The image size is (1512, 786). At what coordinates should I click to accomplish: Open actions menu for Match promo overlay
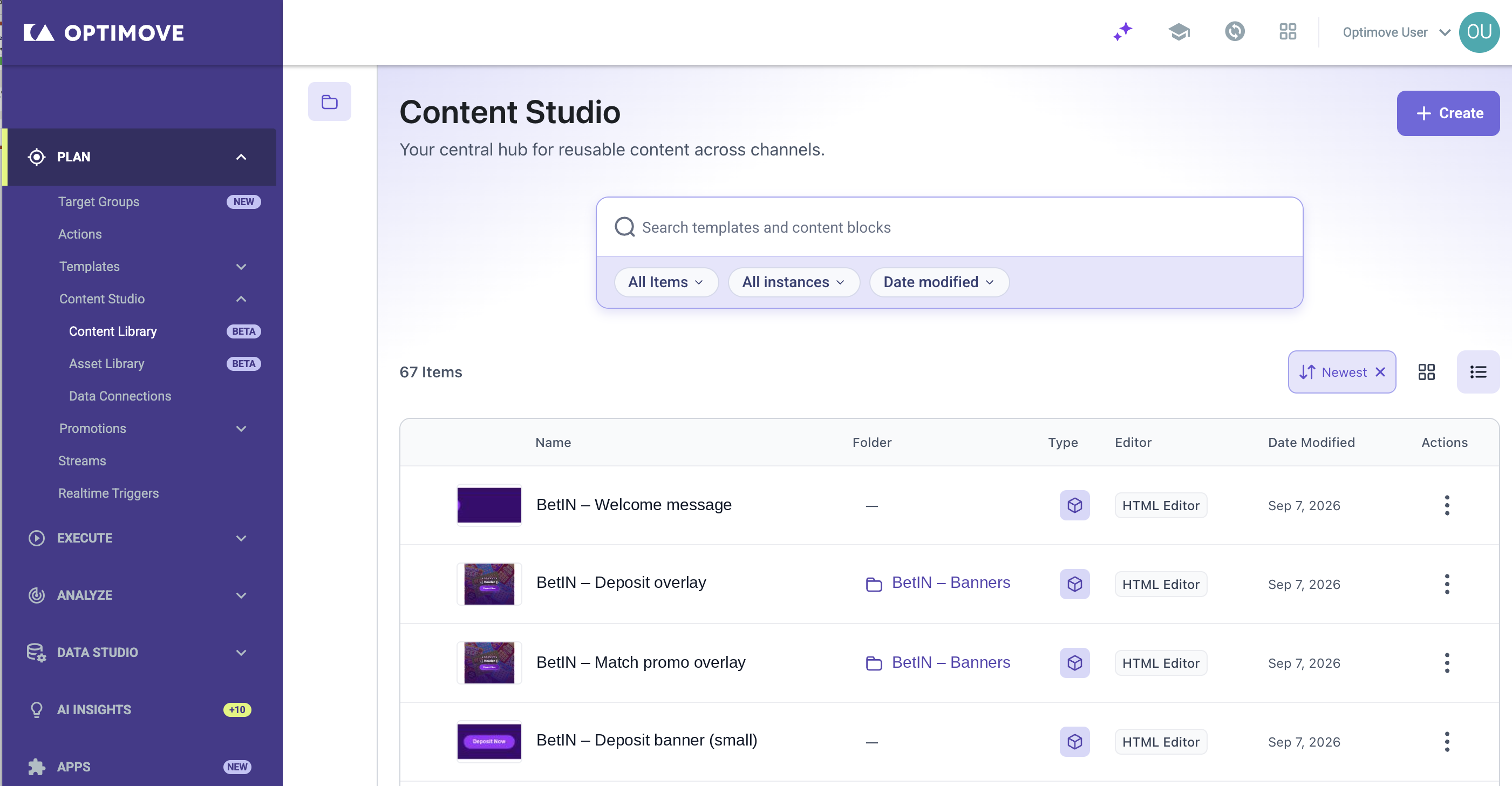point(1447,662)
